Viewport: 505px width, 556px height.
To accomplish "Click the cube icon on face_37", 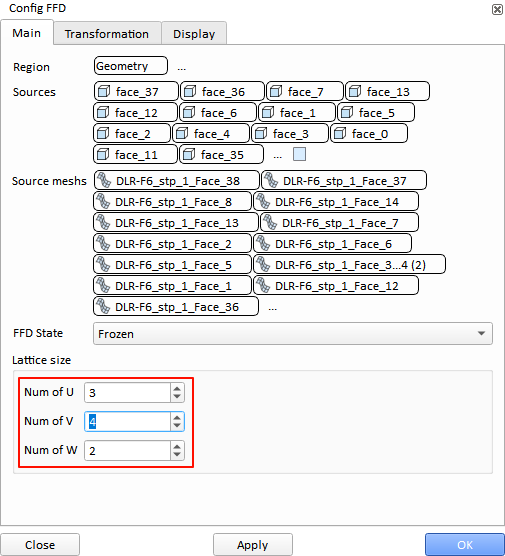I will click(x=104, y=92).
